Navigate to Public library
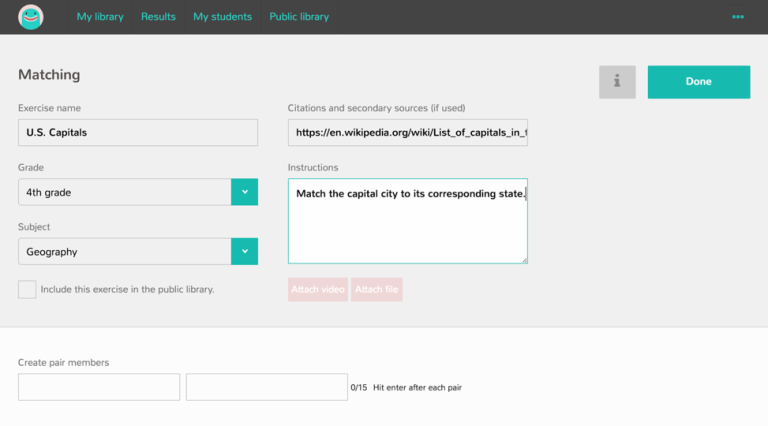This screenshot has width=768, height=426. [x=299, y=17]
